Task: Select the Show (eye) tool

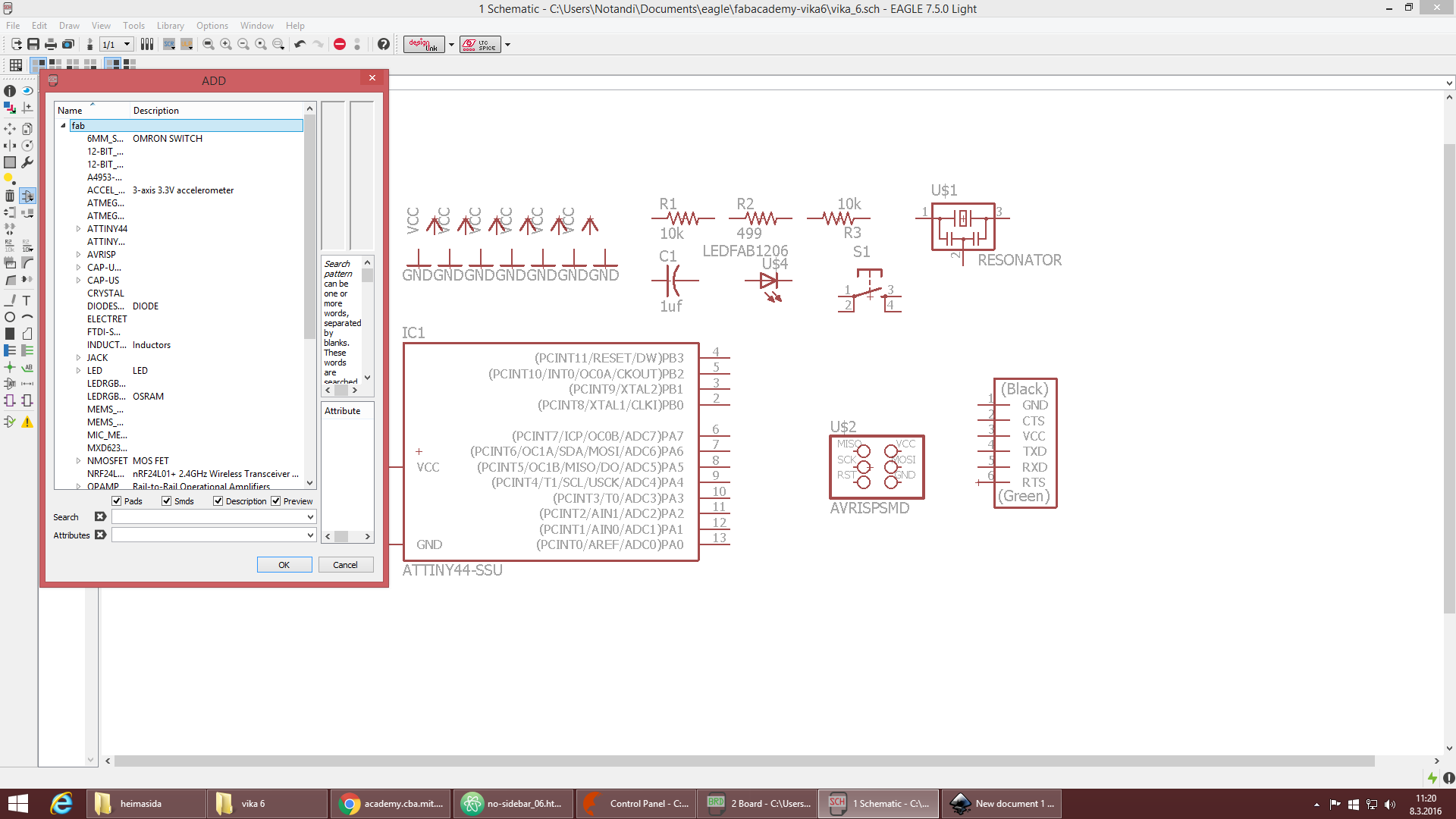Action: (x=27, y=91)
